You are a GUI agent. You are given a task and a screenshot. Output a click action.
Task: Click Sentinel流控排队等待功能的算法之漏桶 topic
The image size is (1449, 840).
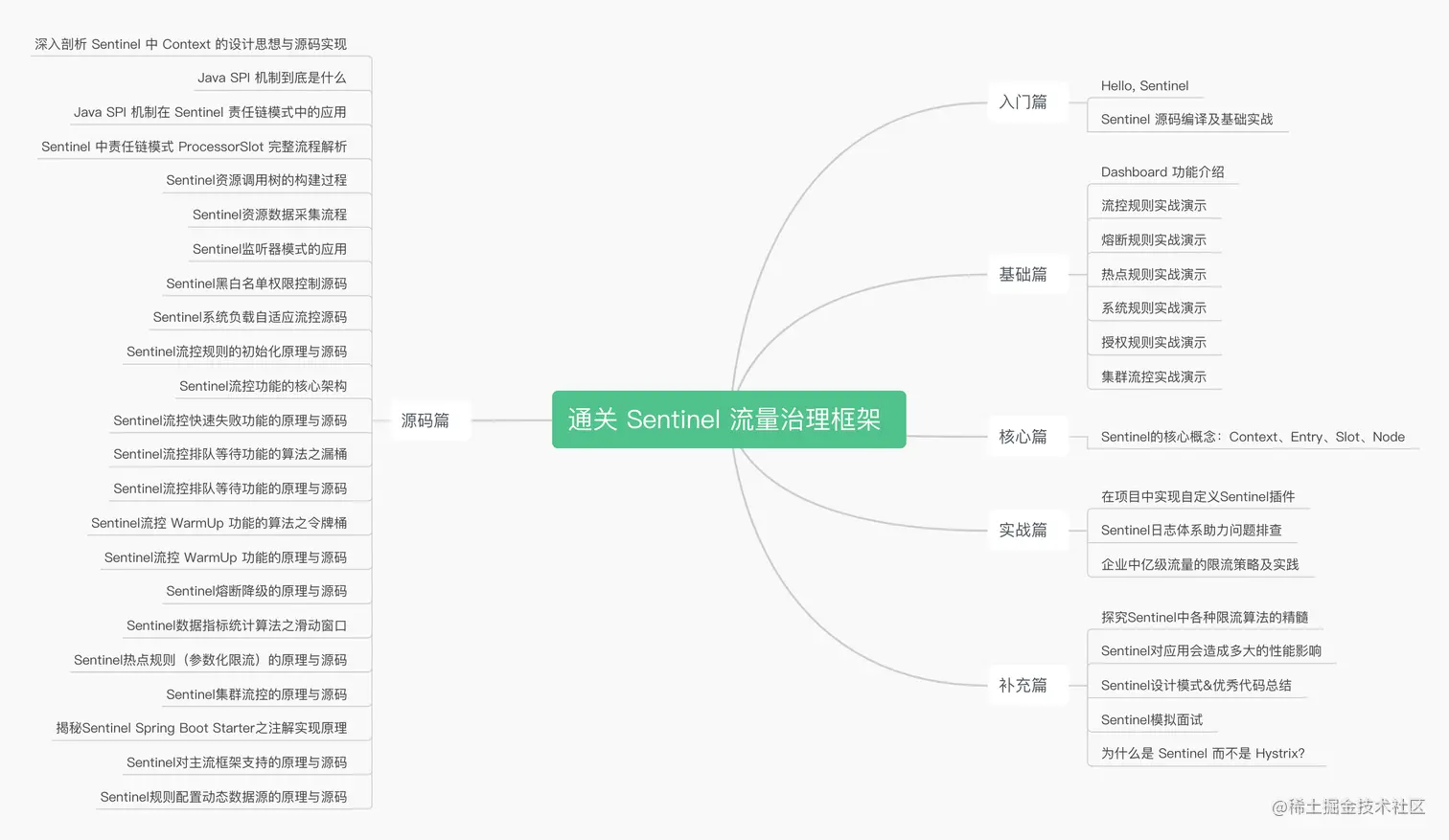(x=230, y=454)
